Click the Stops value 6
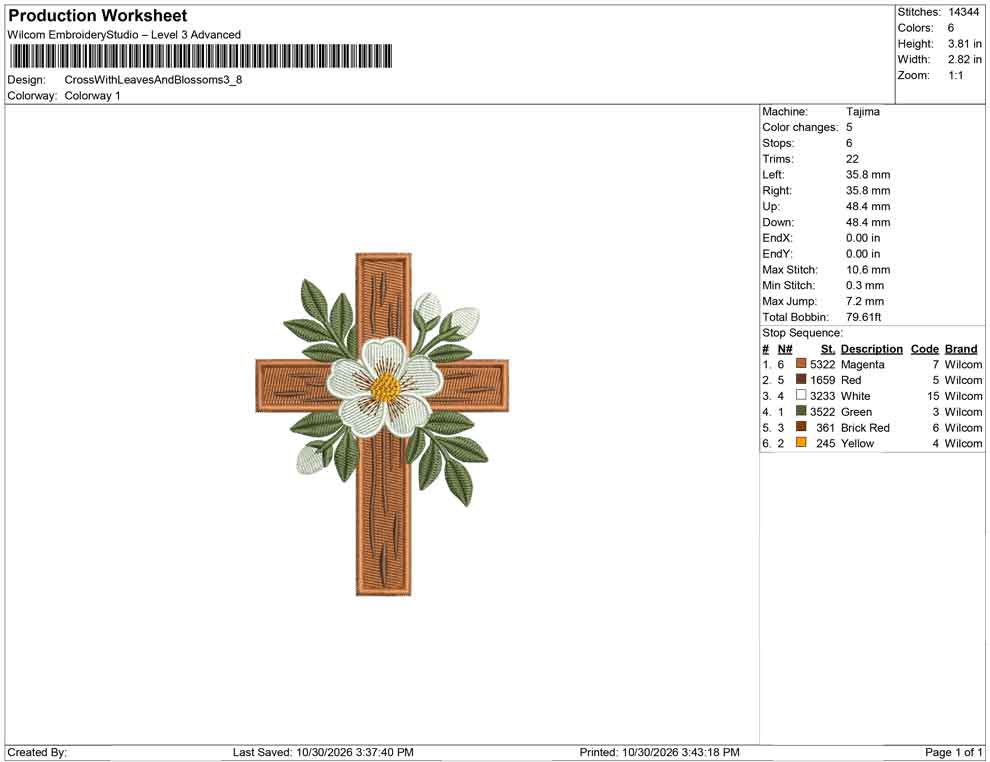Screen dimensions: 990x762 (x=849, y=143)
